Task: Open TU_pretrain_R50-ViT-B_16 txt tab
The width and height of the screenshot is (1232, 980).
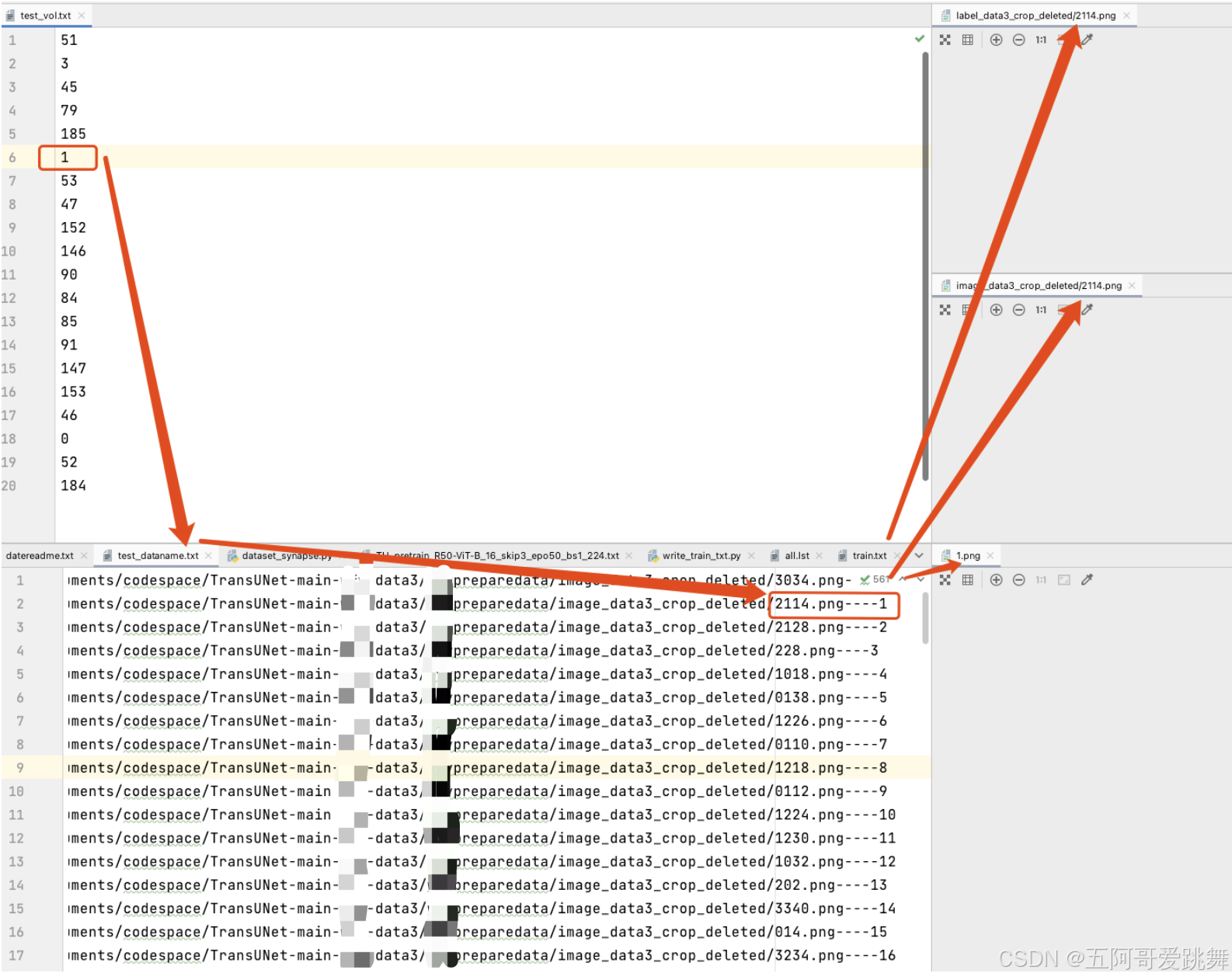Action: coord(497,556)
